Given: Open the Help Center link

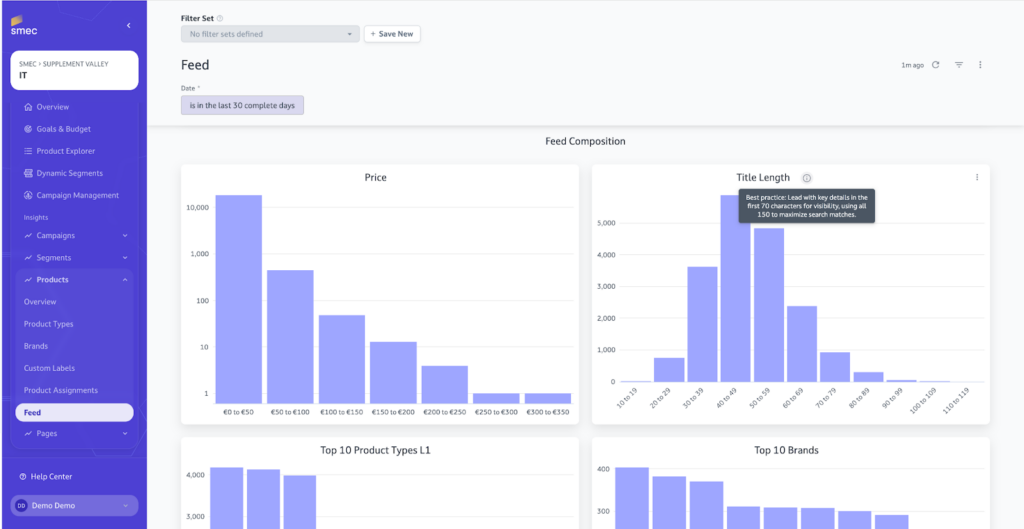Looking at the screenshot, I should click(x=52, y=477).
